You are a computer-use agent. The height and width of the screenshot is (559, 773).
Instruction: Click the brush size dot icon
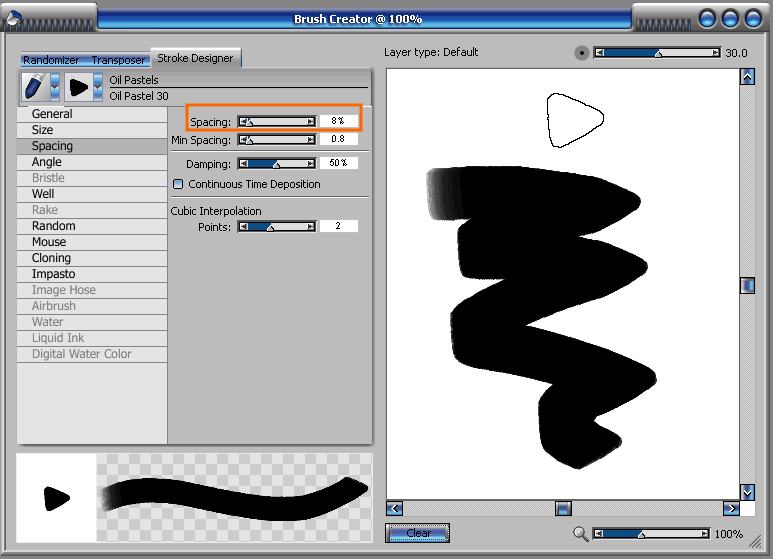click(x=582, y=53)
